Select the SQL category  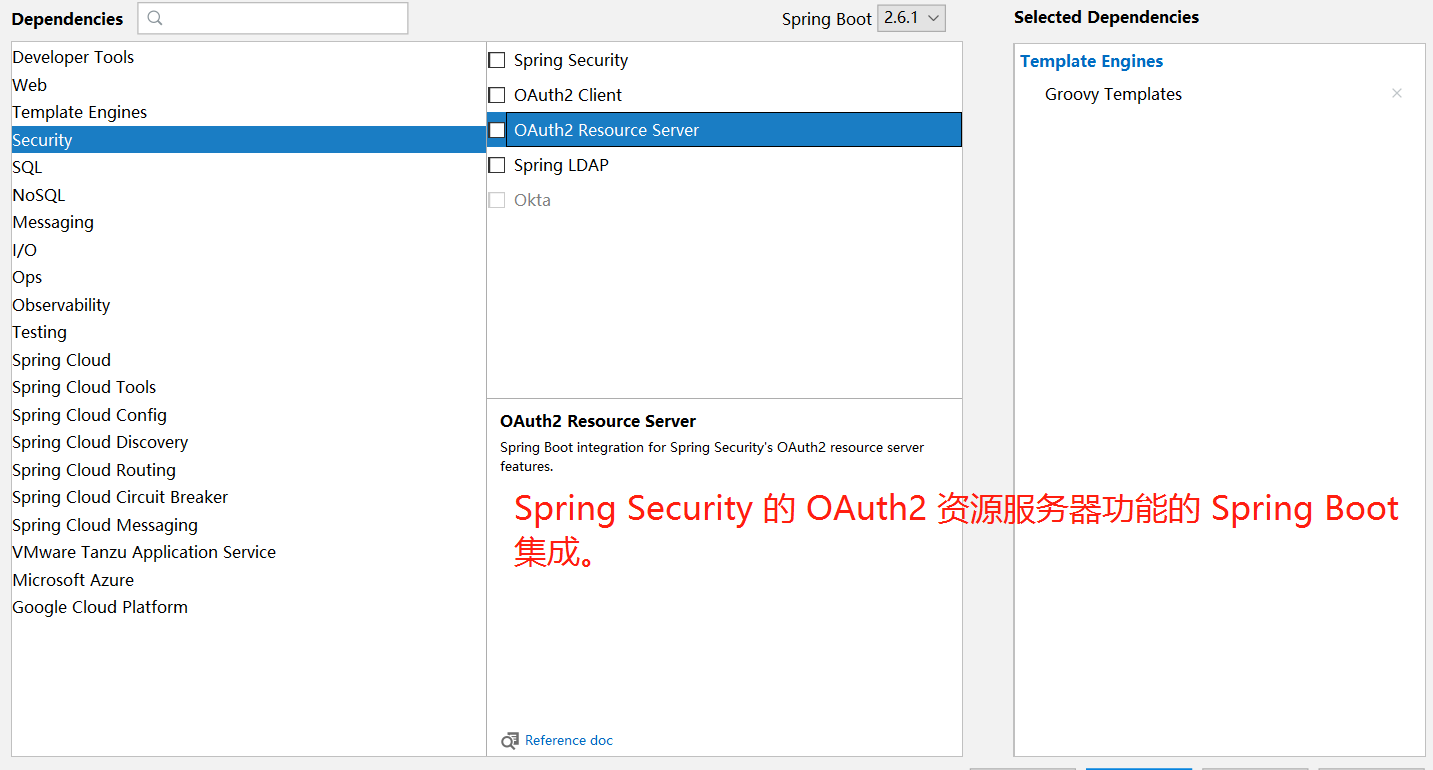click(26, 167)
